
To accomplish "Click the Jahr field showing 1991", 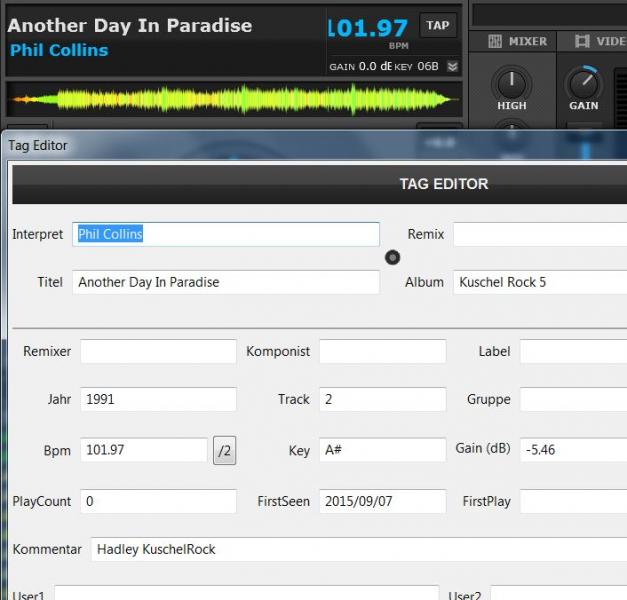I will tap(158, 399).
